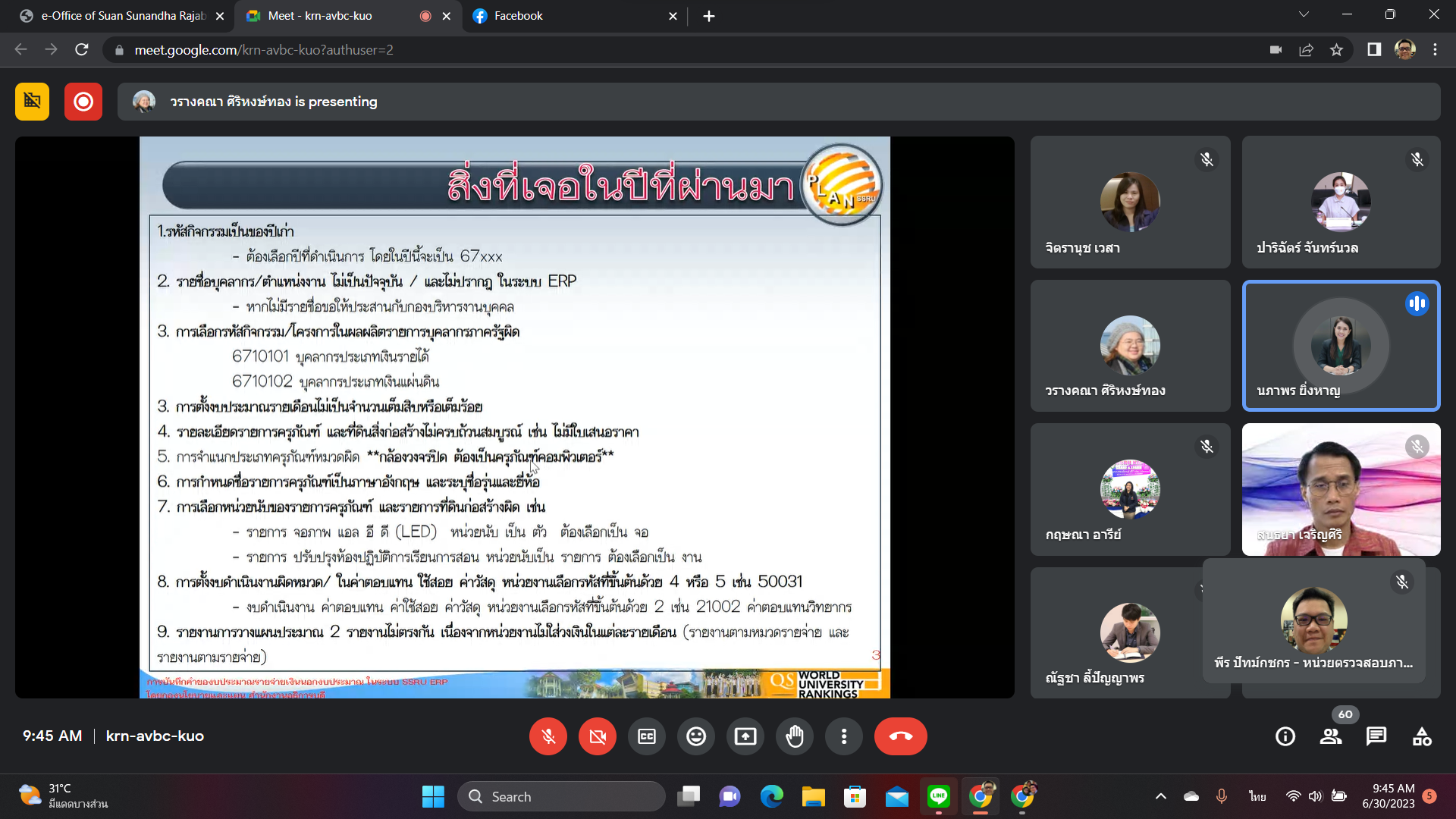The height and width of the screenshot is (819, 1456).
Task: Click the present now screen-share icon
Action: coord(745,736)
